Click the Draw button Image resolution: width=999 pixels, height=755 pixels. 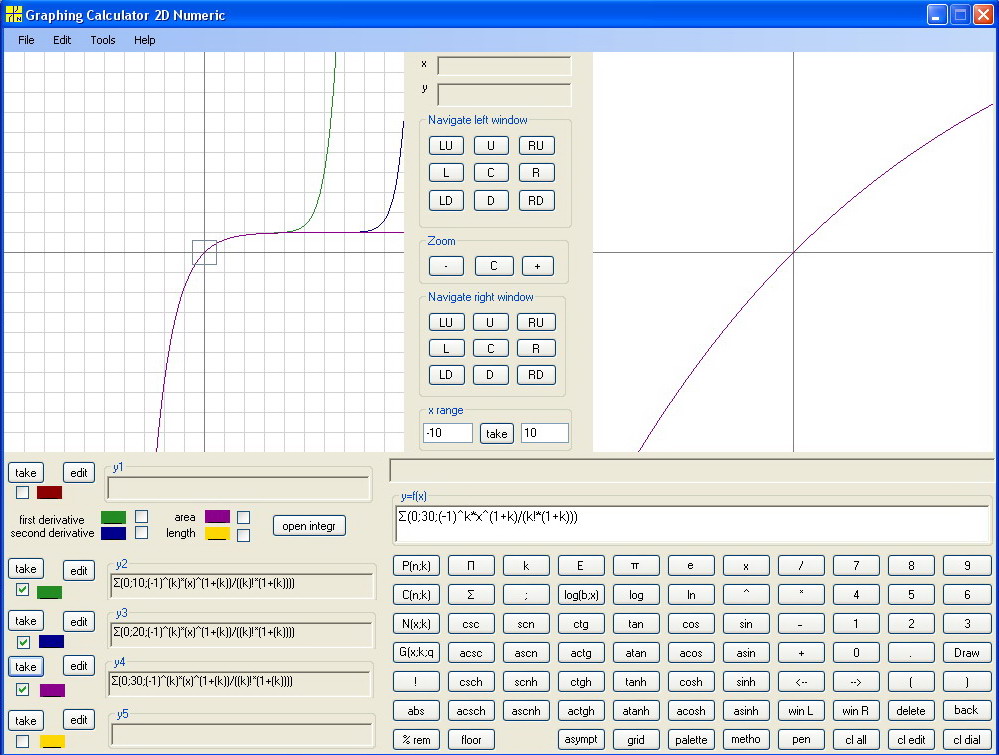[x=967, y=652]
